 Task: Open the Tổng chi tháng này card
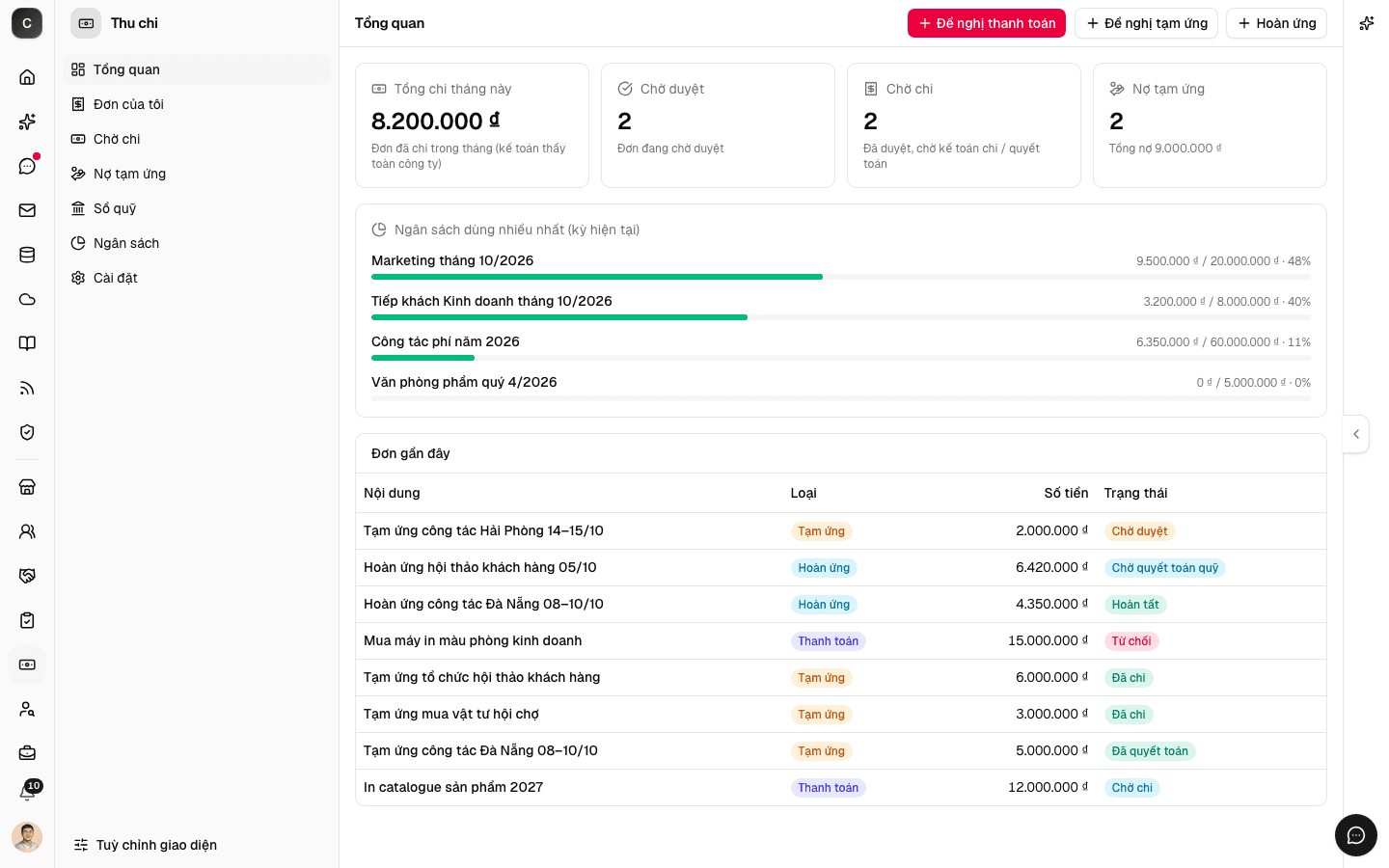coord(472,125)
